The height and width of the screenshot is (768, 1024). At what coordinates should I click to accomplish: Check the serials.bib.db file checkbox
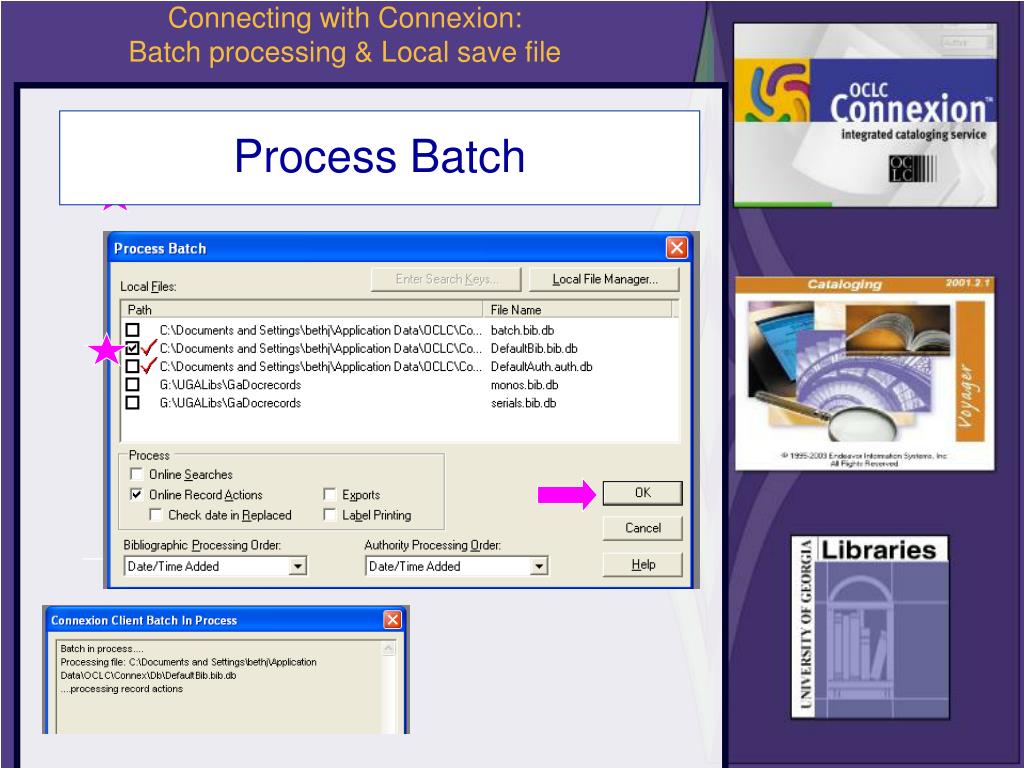pyautogui.click(x=133, y=403)
